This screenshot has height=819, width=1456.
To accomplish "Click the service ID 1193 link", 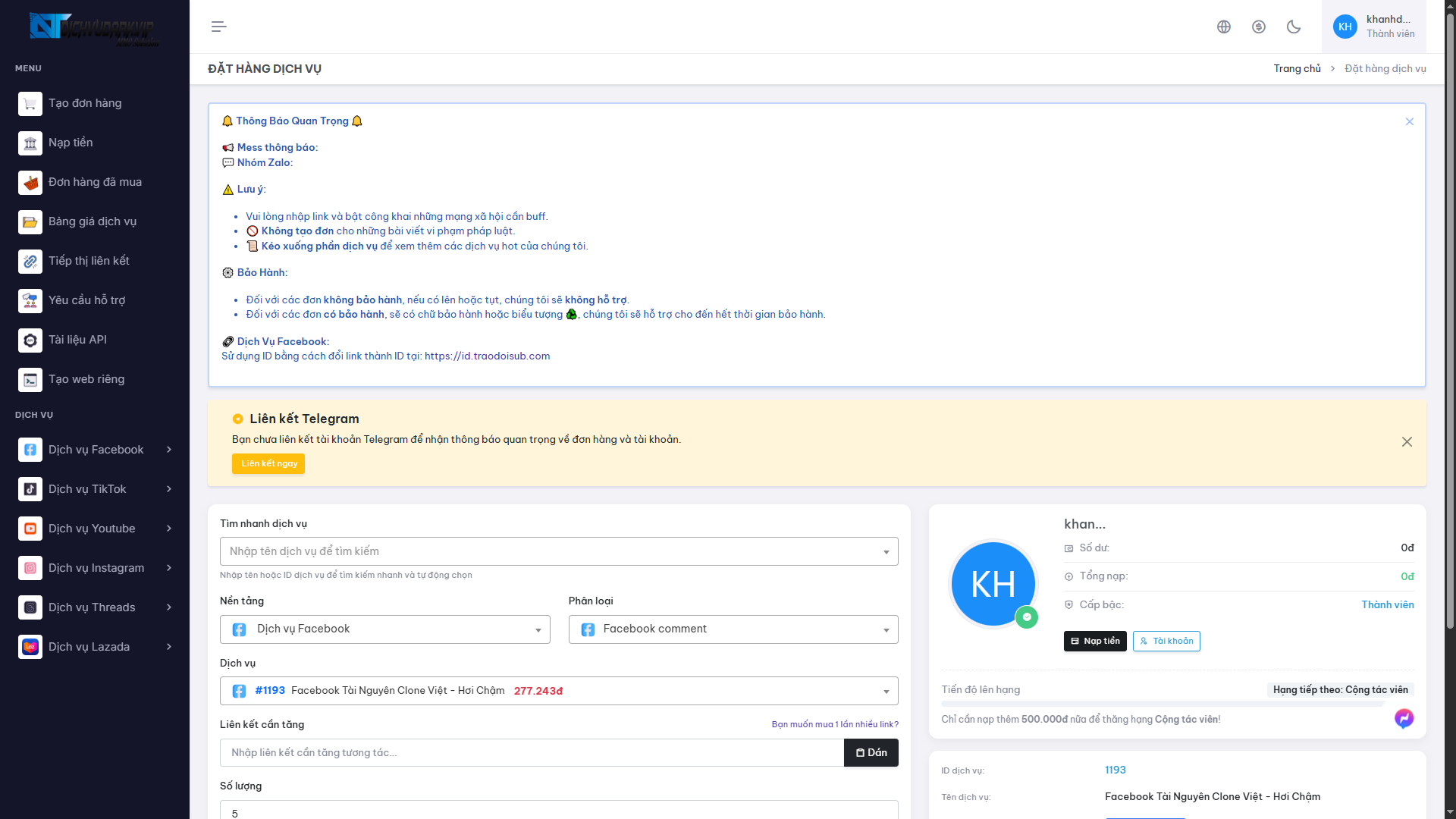I will (x=1116, y=770).
